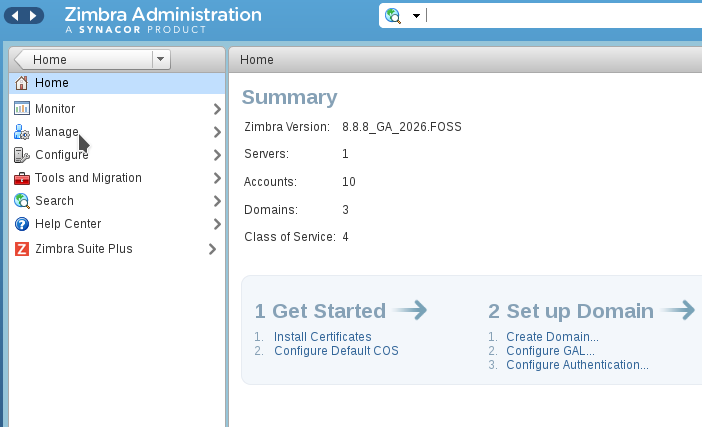Click the Zimbra Suite Plus Z icon
This screenshot has width=702, height=427.
(x=21, y=249)
